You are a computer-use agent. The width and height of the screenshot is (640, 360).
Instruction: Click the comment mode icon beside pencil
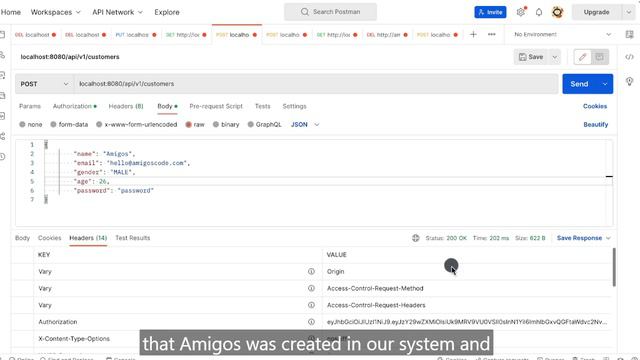(x=600, y=57)
